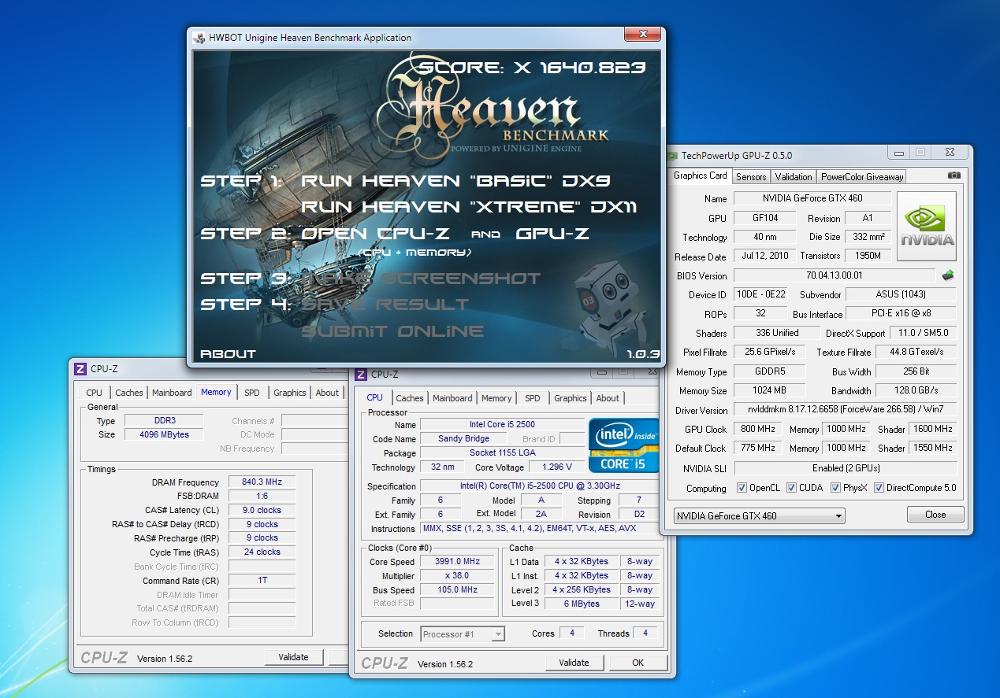The height and width of the screenshot is (698, 1000).
Task: Click the Bus Speed value 105.0 MHz
Action: pyautogui.click(x=457, y=590)
